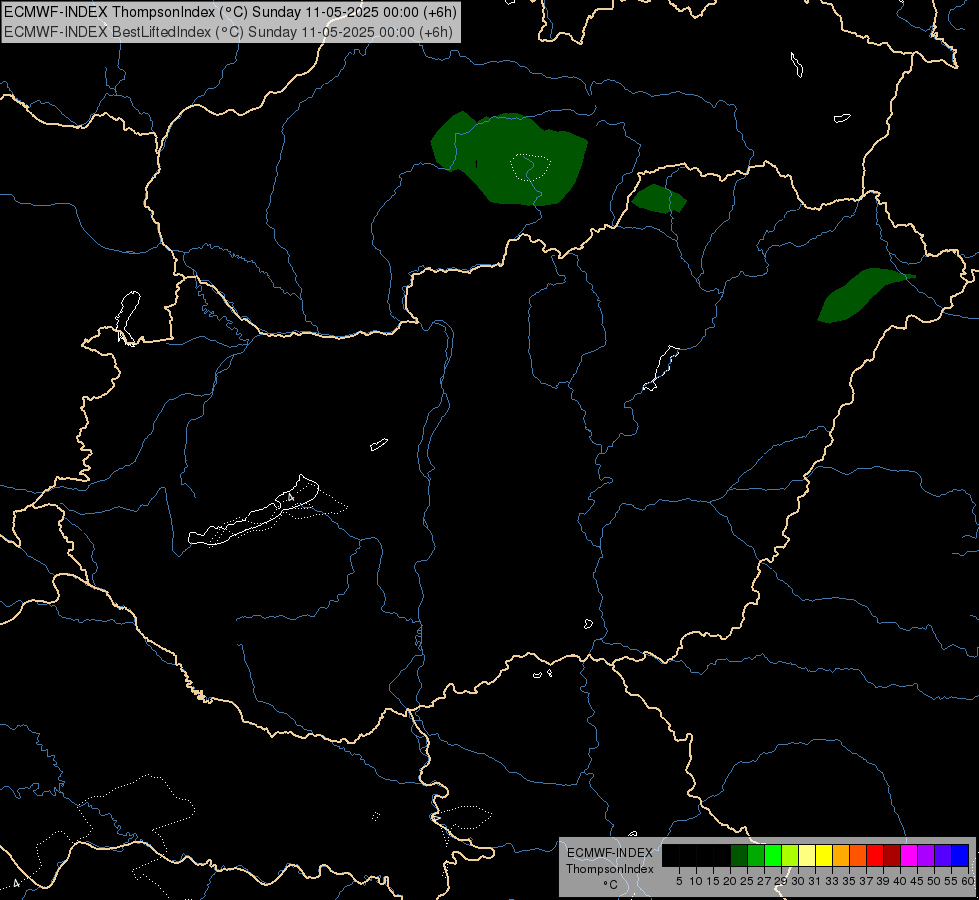The width and height of the screenshot is (979, 900).
Task: Select the pure yellow 31-33 legend swatch
Action: tap(824, 855)
